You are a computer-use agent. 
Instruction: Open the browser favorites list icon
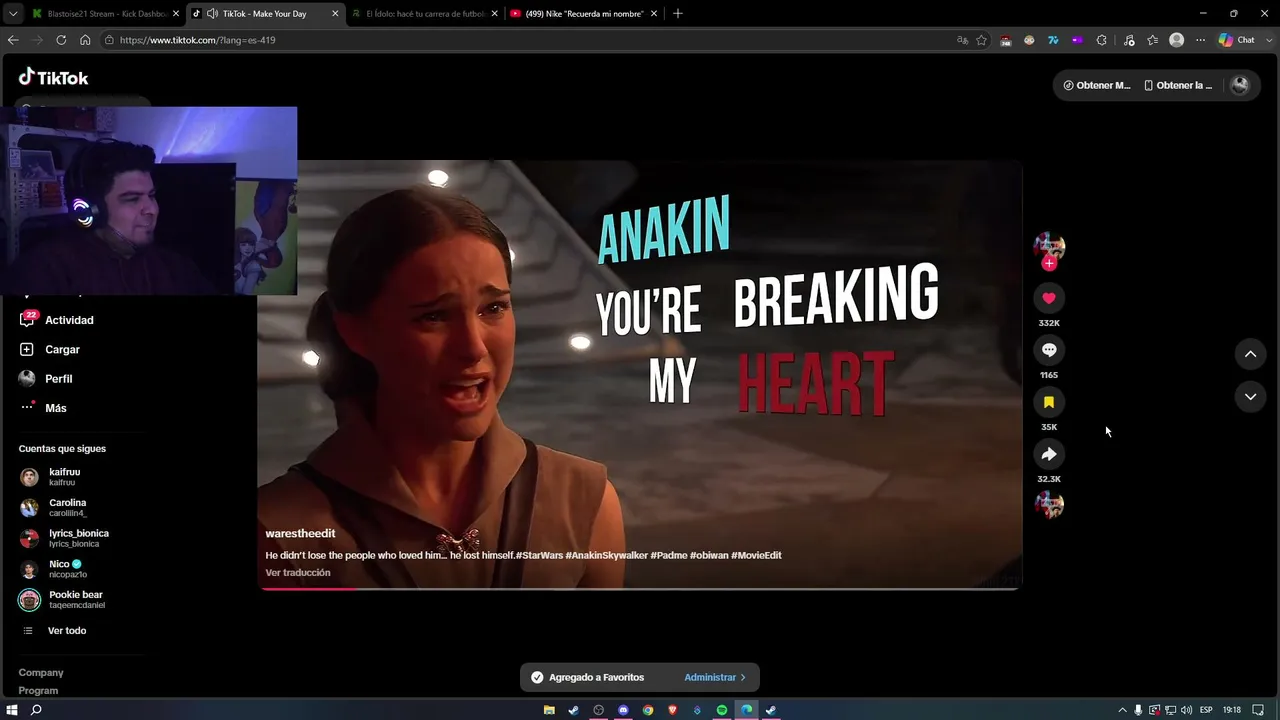[1152, 40]
